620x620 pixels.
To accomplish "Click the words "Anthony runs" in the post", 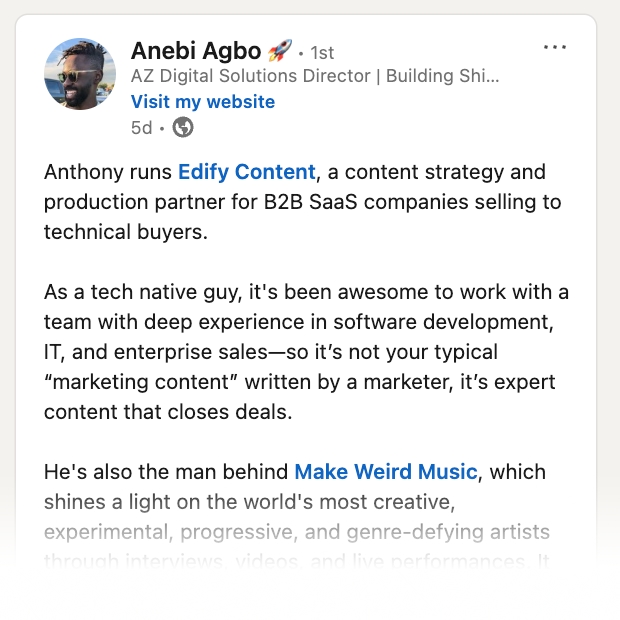I will coord(108,172).
